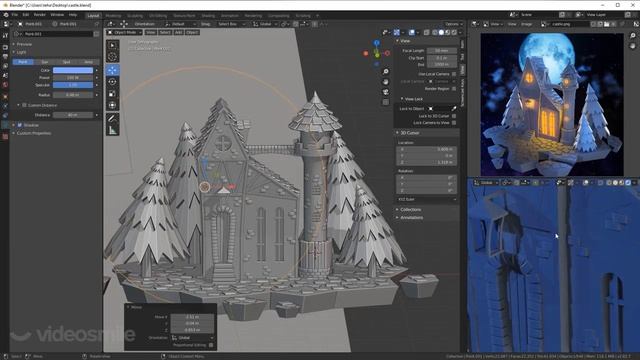Open the Object Data light properties tab

[5, 125]
